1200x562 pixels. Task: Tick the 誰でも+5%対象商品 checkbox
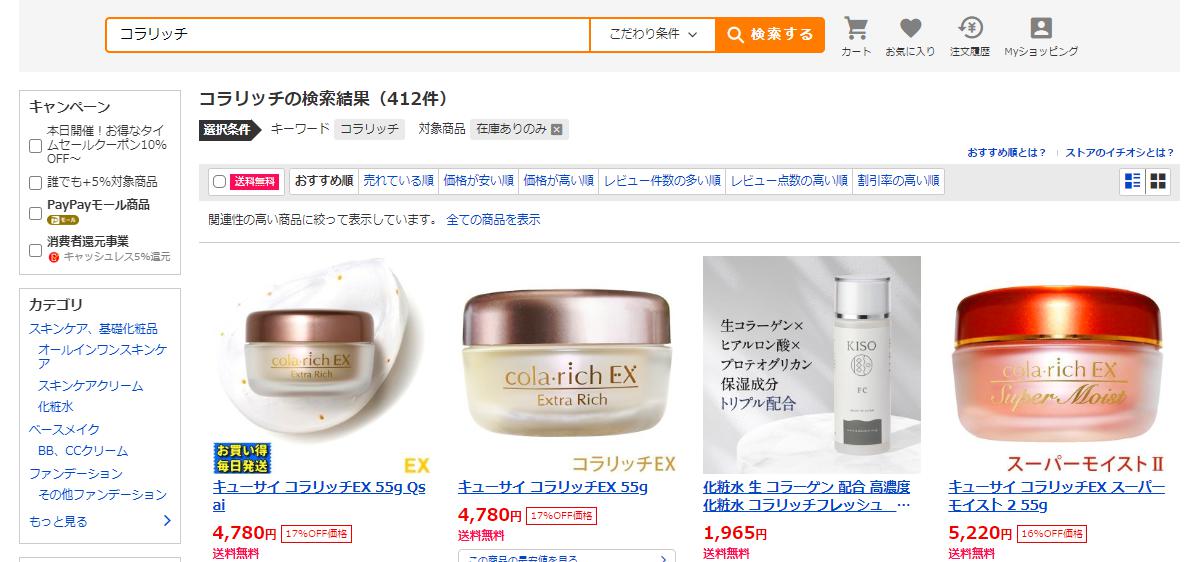pos(36,183)
